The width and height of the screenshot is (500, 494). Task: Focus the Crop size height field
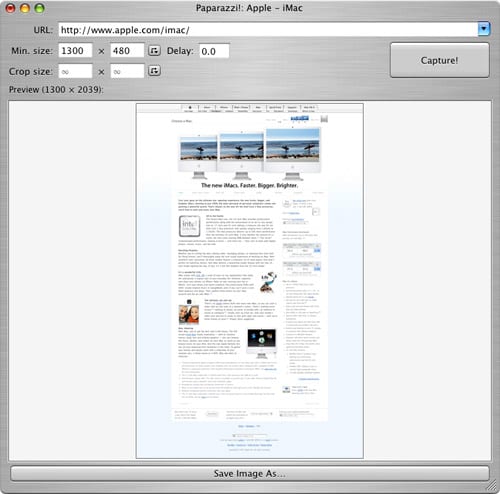point(127,71)
